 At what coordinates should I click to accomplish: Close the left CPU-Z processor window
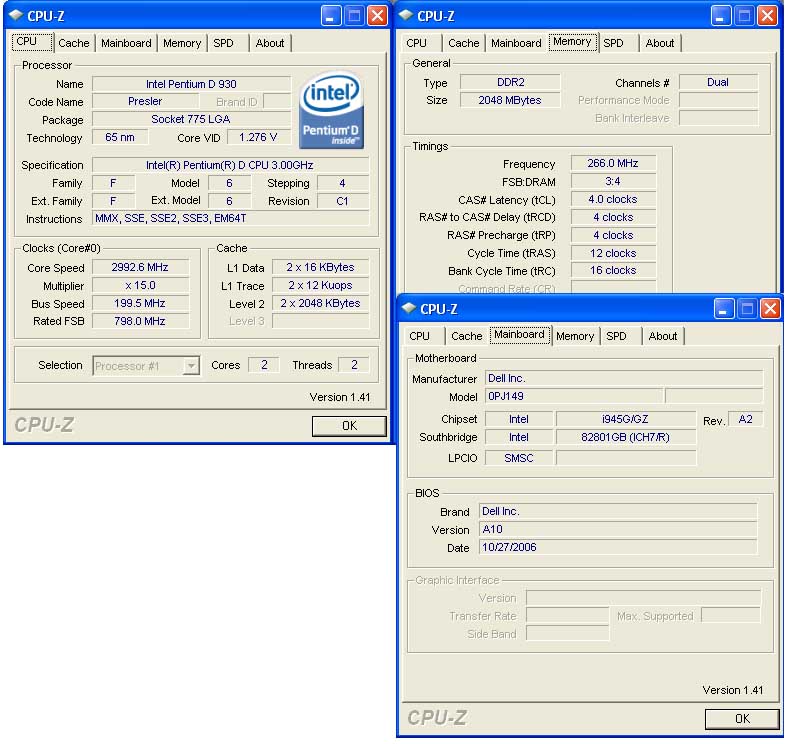click(x=377, y=16)
